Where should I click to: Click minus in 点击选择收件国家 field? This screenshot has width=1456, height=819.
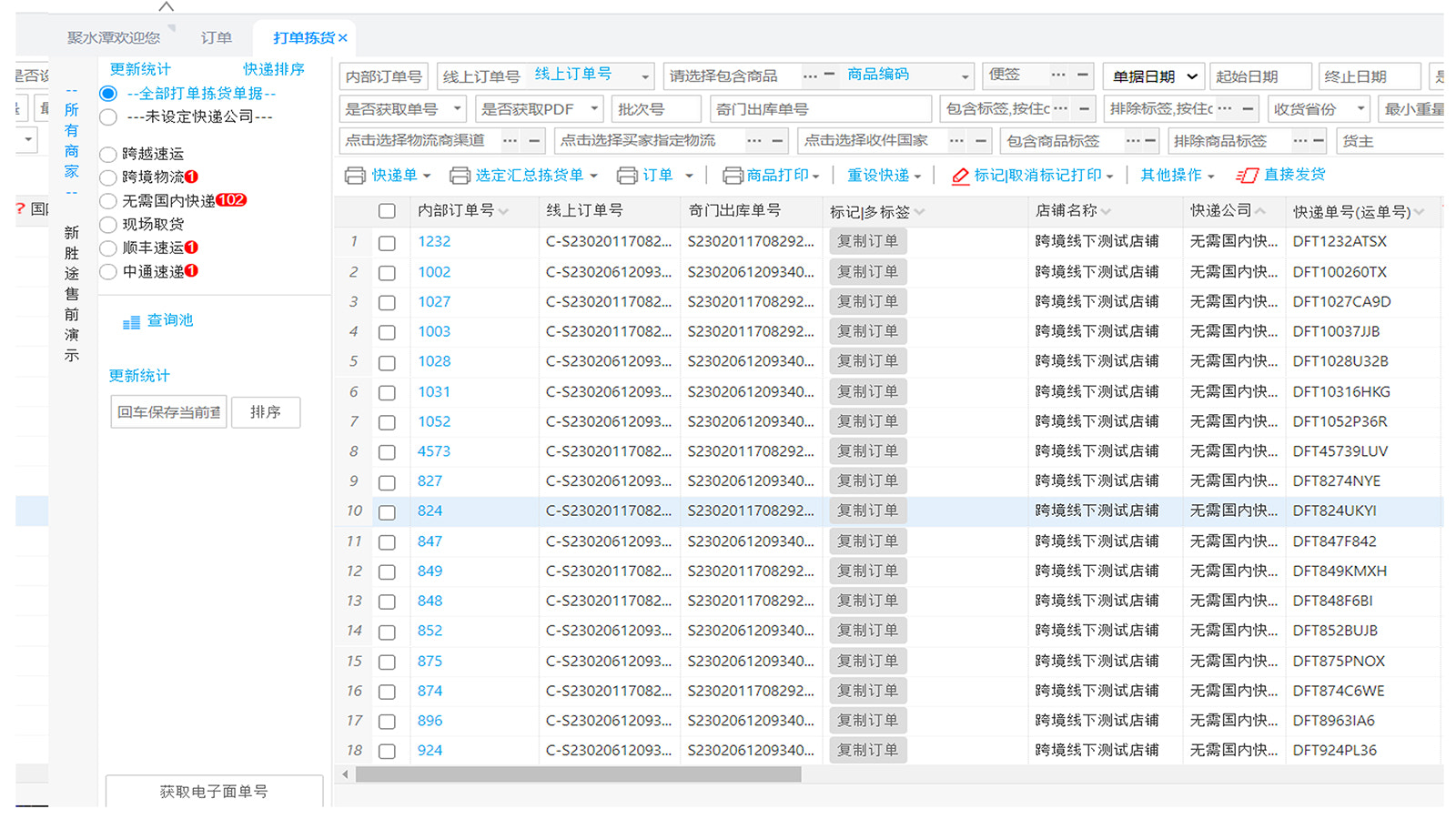(x=980, y=141)
